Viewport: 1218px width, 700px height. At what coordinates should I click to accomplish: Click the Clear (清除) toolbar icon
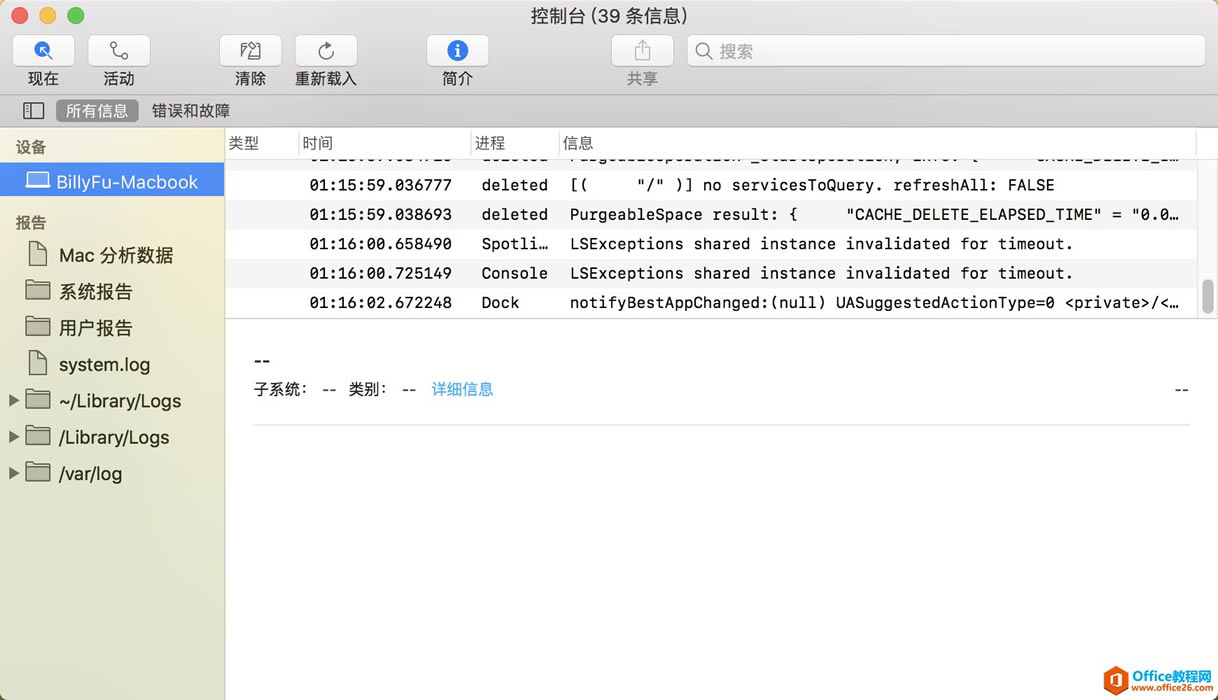(x=250, y=50)
